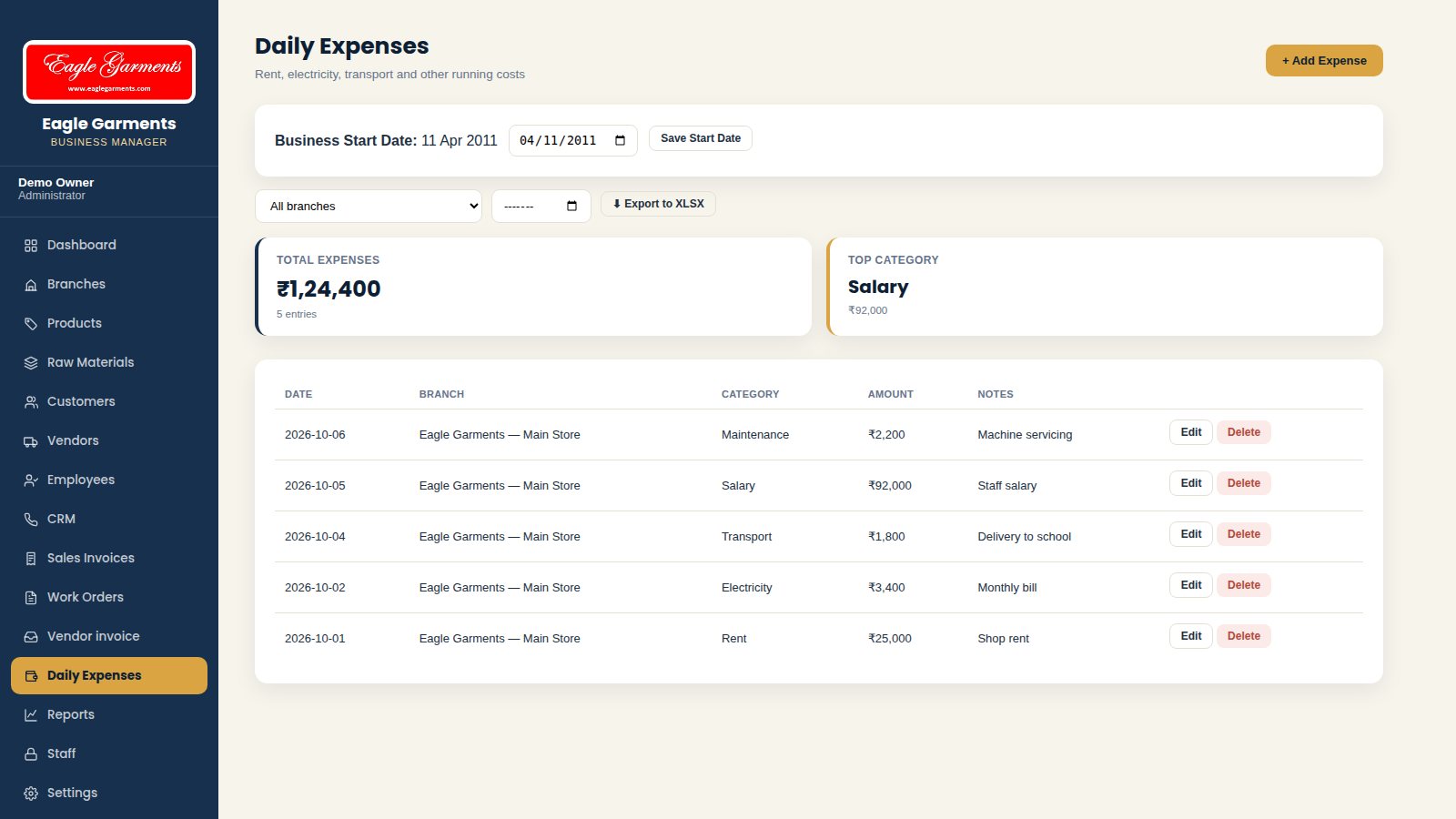
Task: Click the Add Expense button
Action: 1324,61
